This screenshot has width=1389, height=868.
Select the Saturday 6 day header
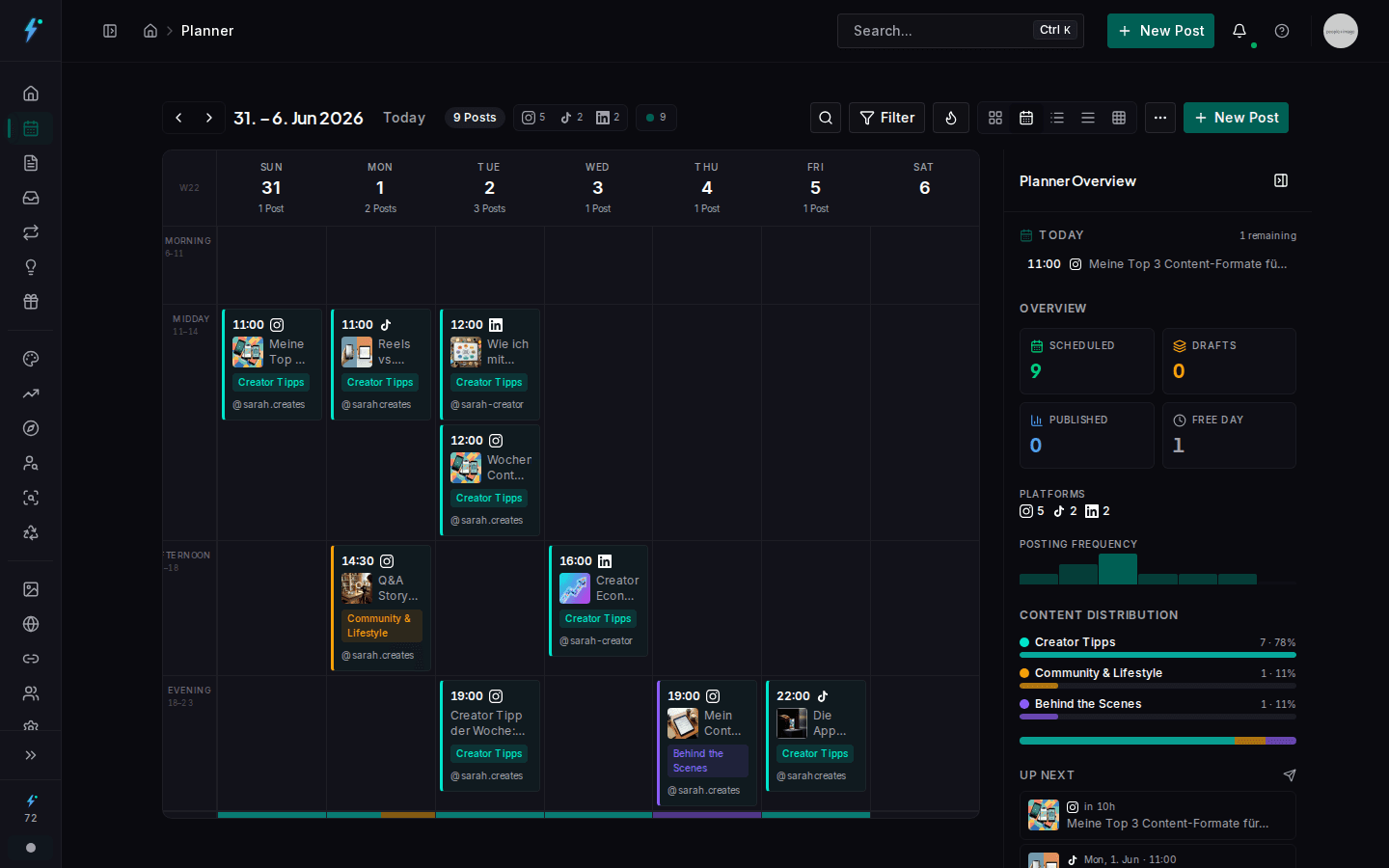click(924, 188)
